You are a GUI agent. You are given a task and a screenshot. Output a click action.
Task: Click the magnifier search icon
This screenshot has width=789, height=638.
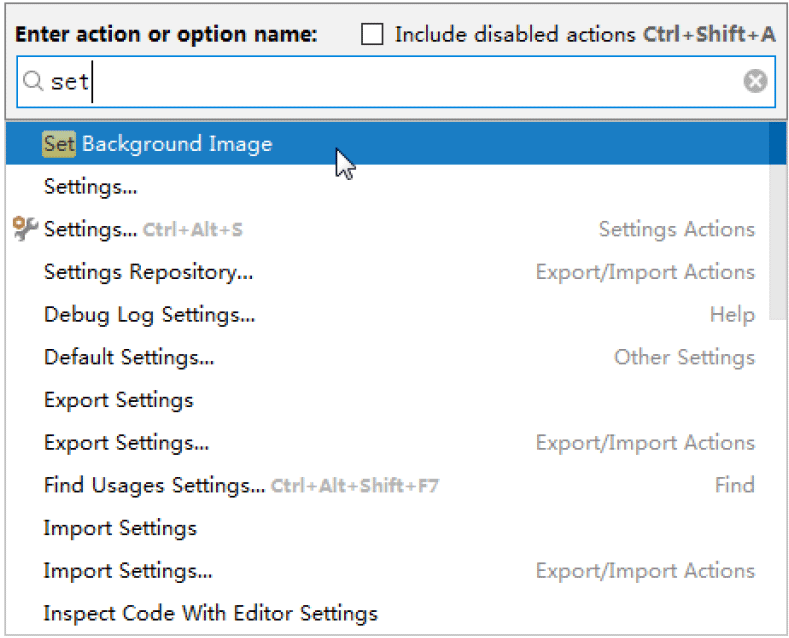(x=33, y=81)
